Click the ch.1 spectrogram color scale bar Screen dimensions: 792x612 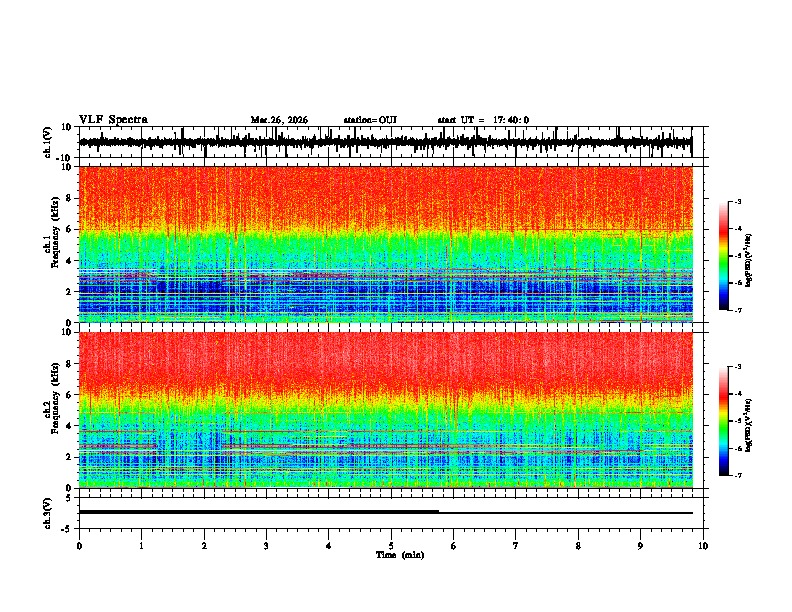tap(723, 256)
